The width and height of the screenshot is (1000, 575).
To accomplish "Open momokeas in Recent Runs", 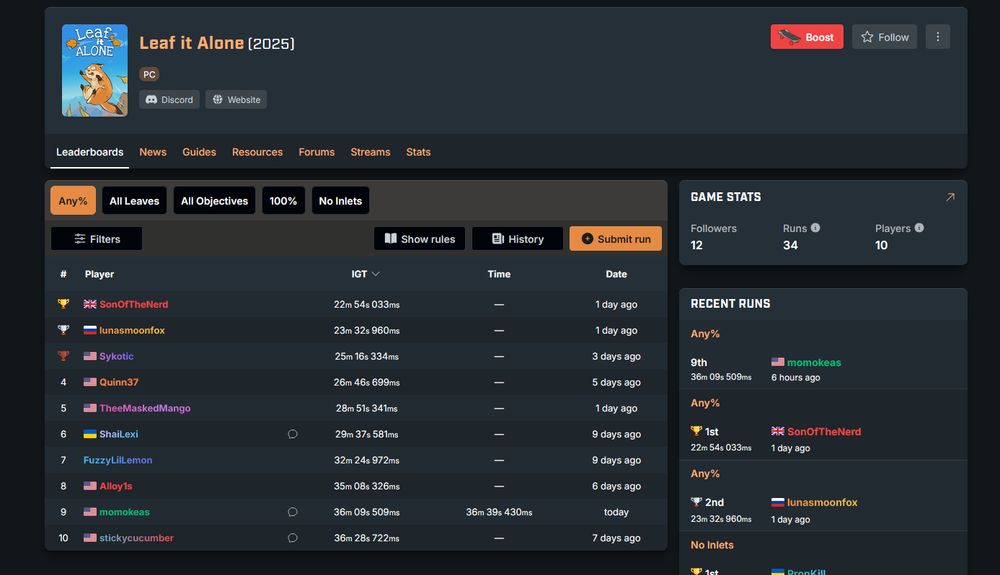I will click(814, 362).
